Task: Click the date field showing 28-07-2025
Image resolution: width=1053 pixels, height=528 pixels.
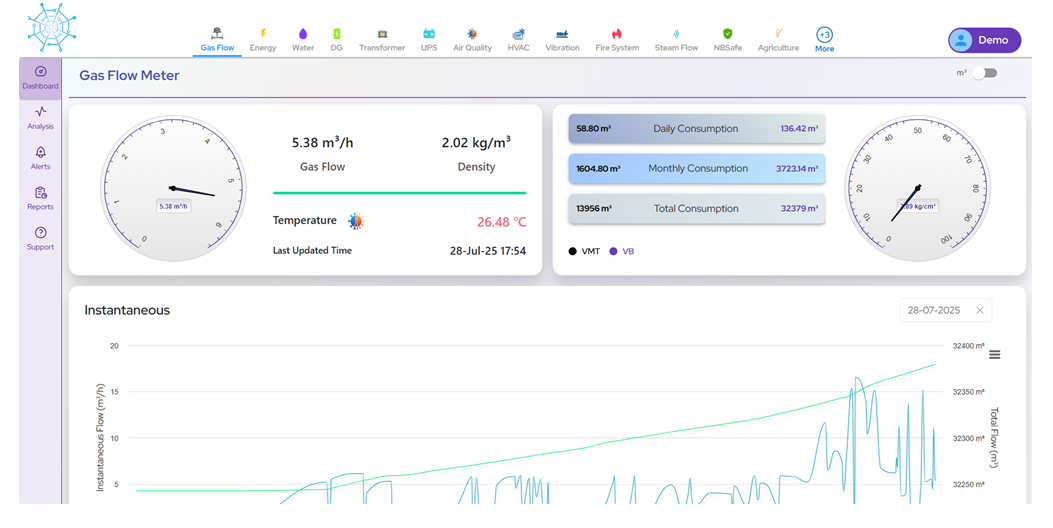Action: coord(946,310)
